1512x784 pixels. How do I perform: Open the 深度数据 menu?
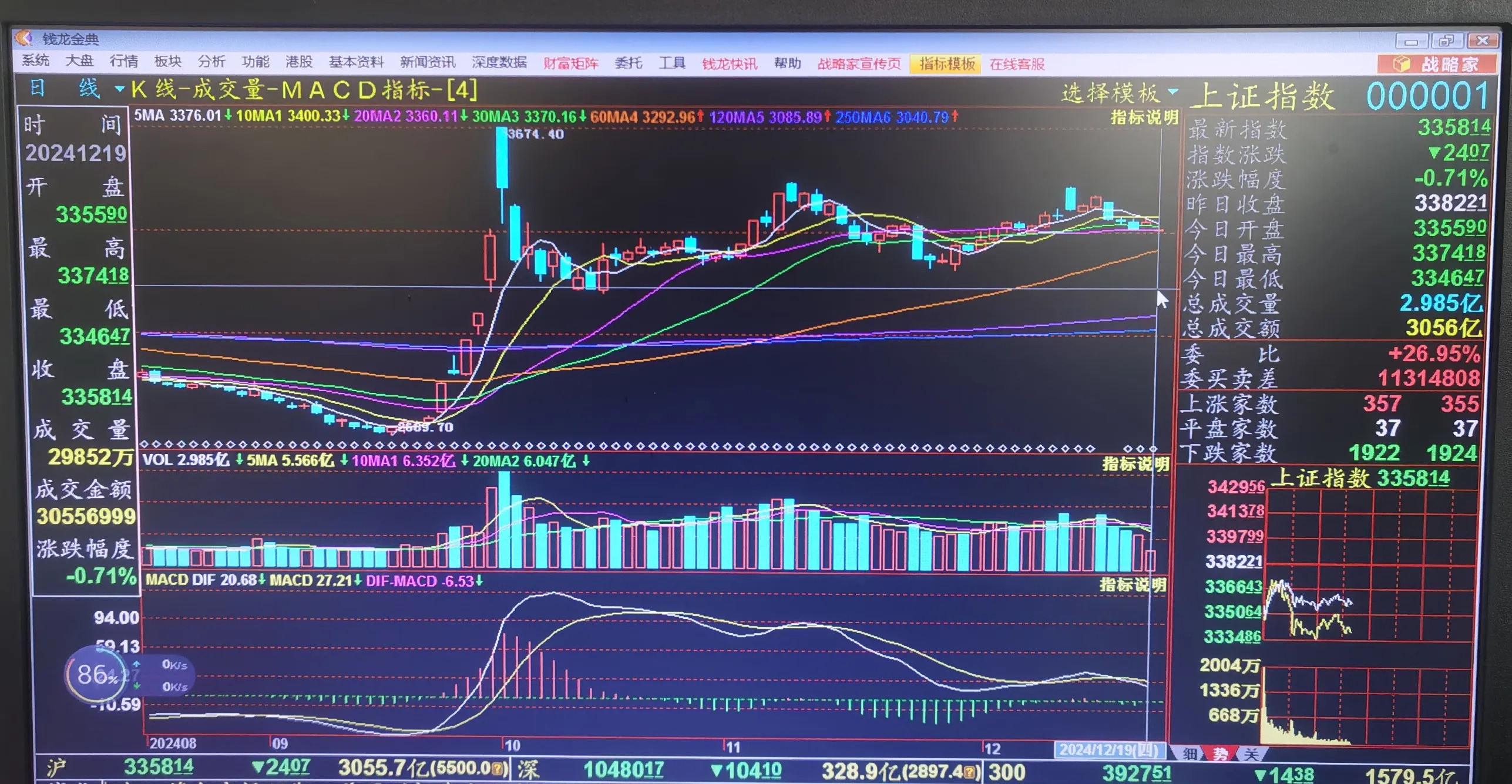click(x=499, y=62)
